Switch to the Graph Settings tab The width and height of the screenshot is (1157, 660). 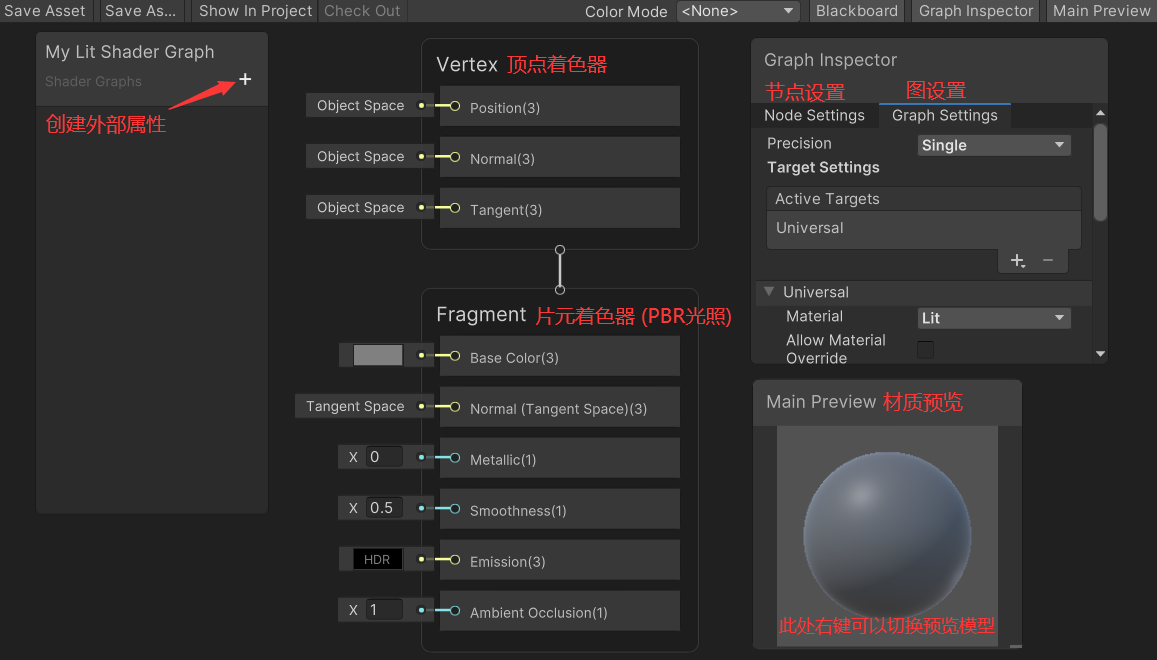(x=945, y=115)
